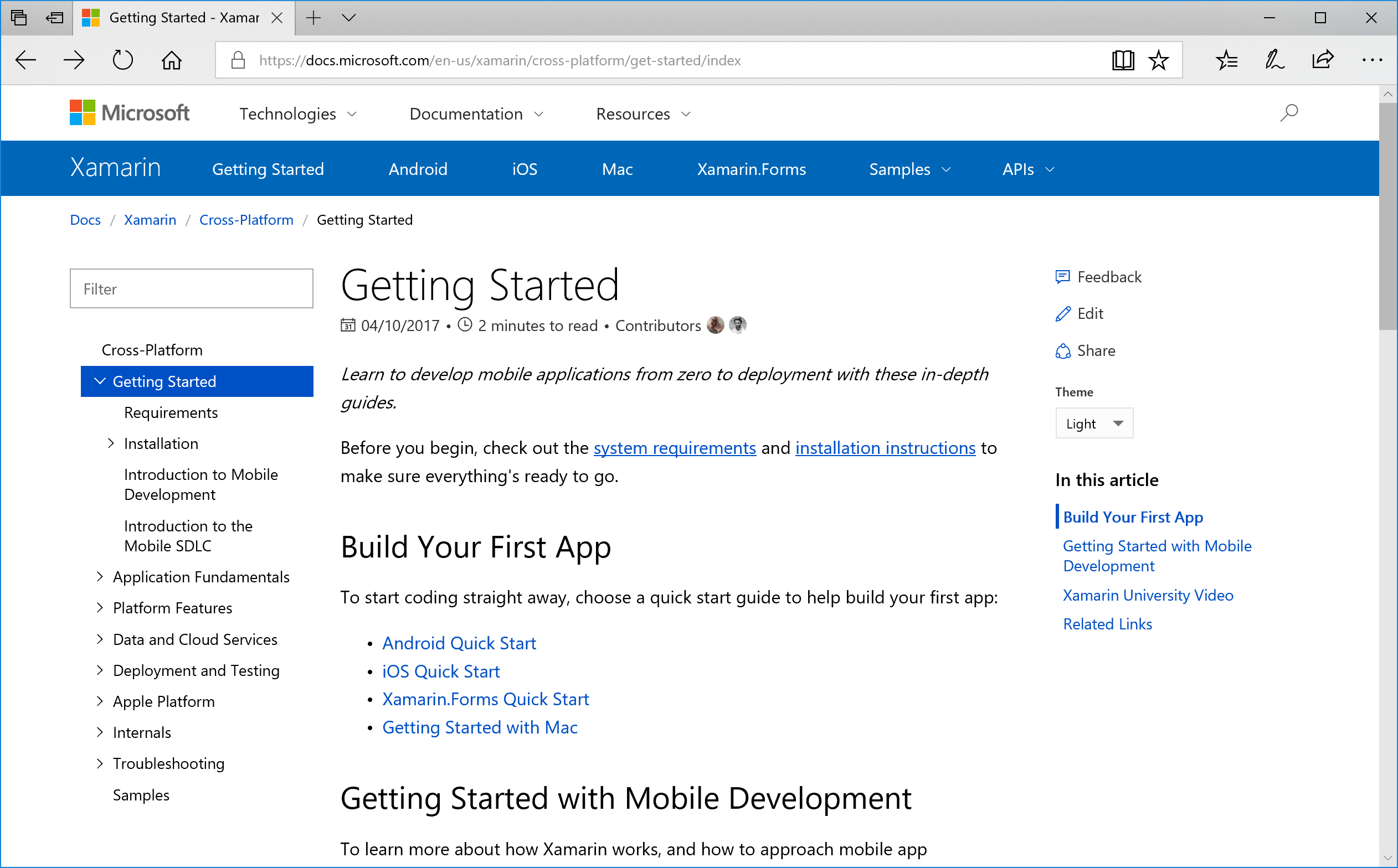Screen dimensions: 1398x868
Task: Click the site search magnifier icon
Action: click(x=1288, y=113)
